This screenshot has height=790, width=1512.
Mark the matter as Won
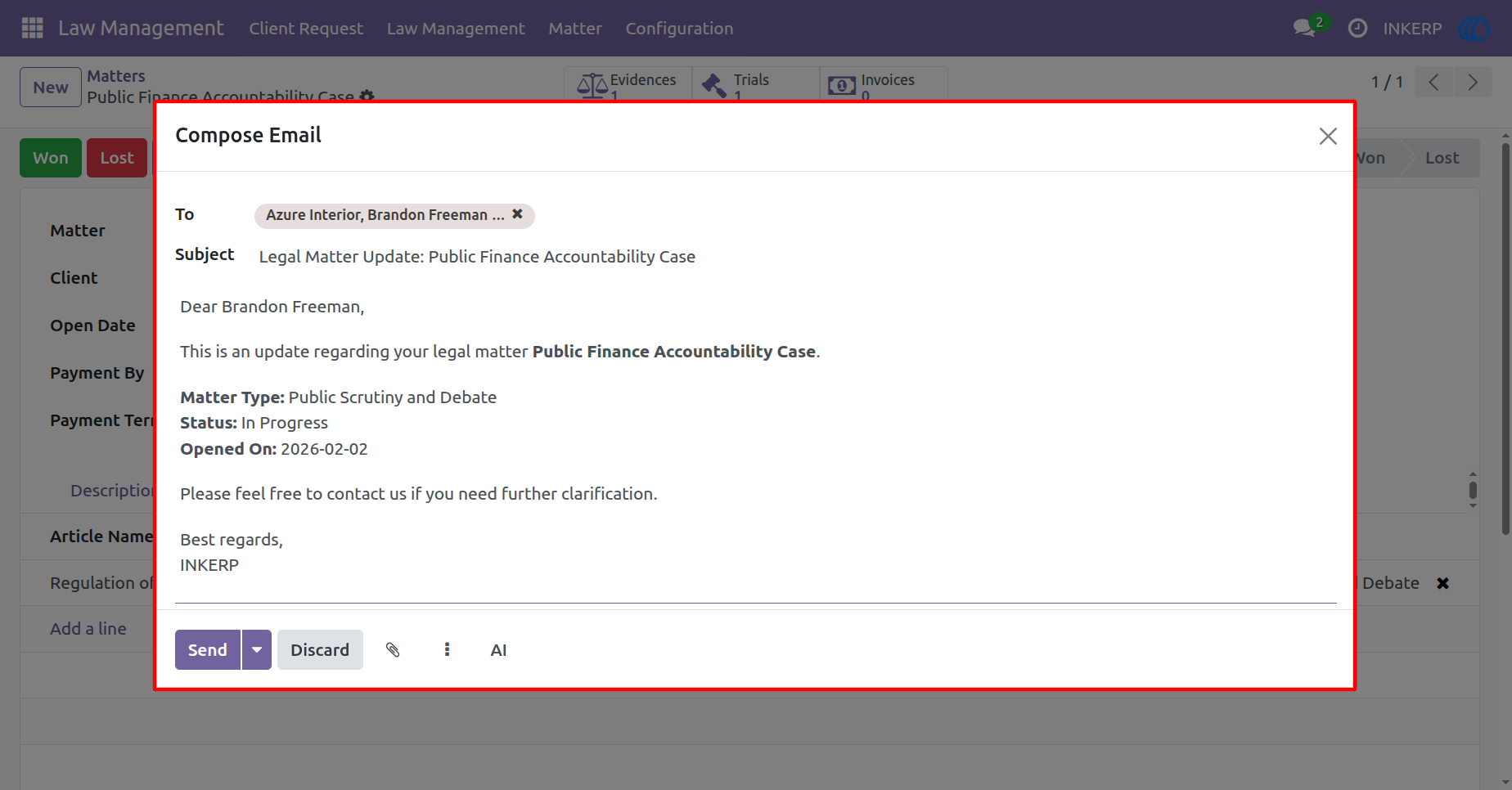pos(51,158)
